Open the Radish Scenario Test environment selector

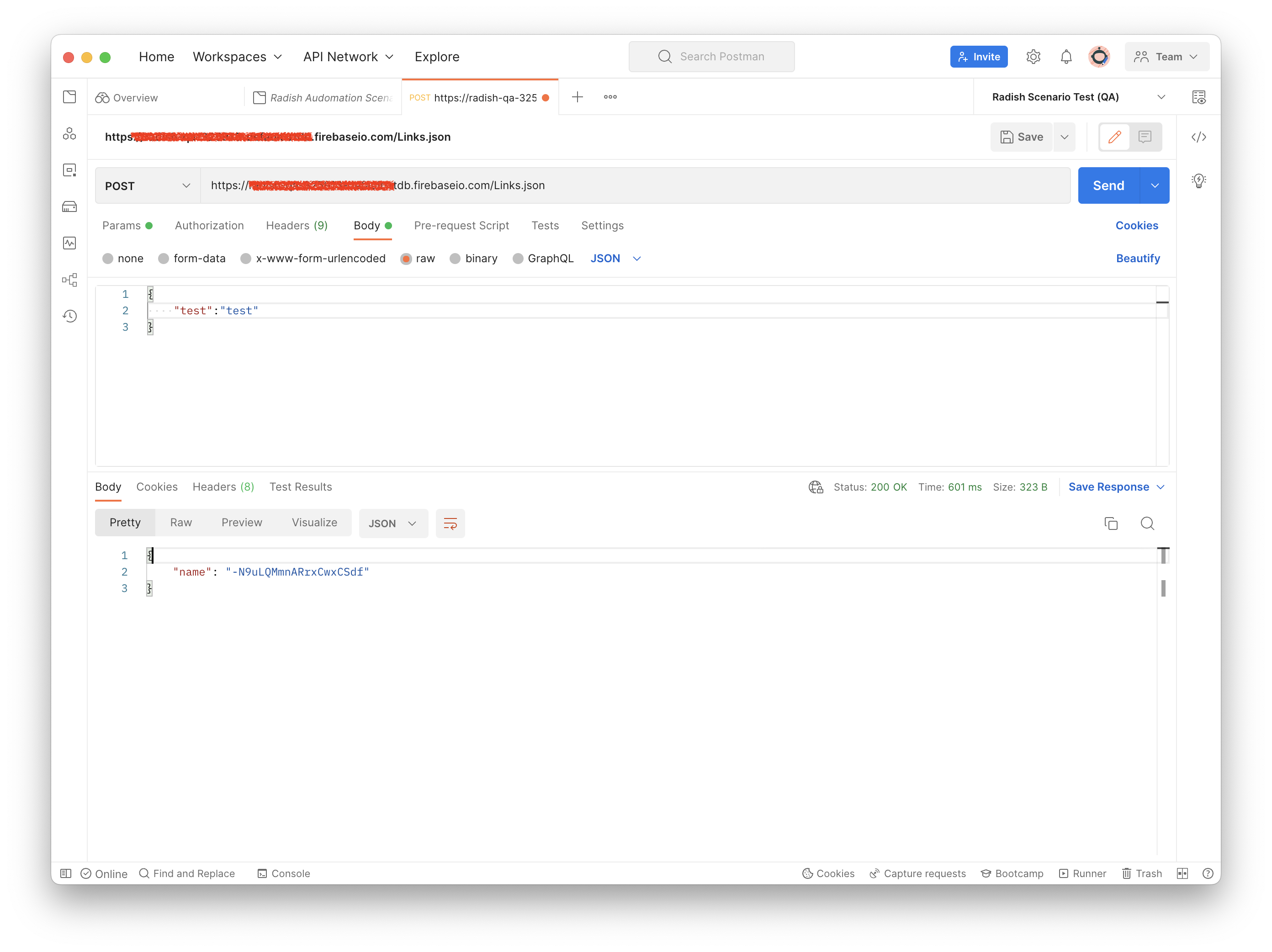coord(1078,96)
